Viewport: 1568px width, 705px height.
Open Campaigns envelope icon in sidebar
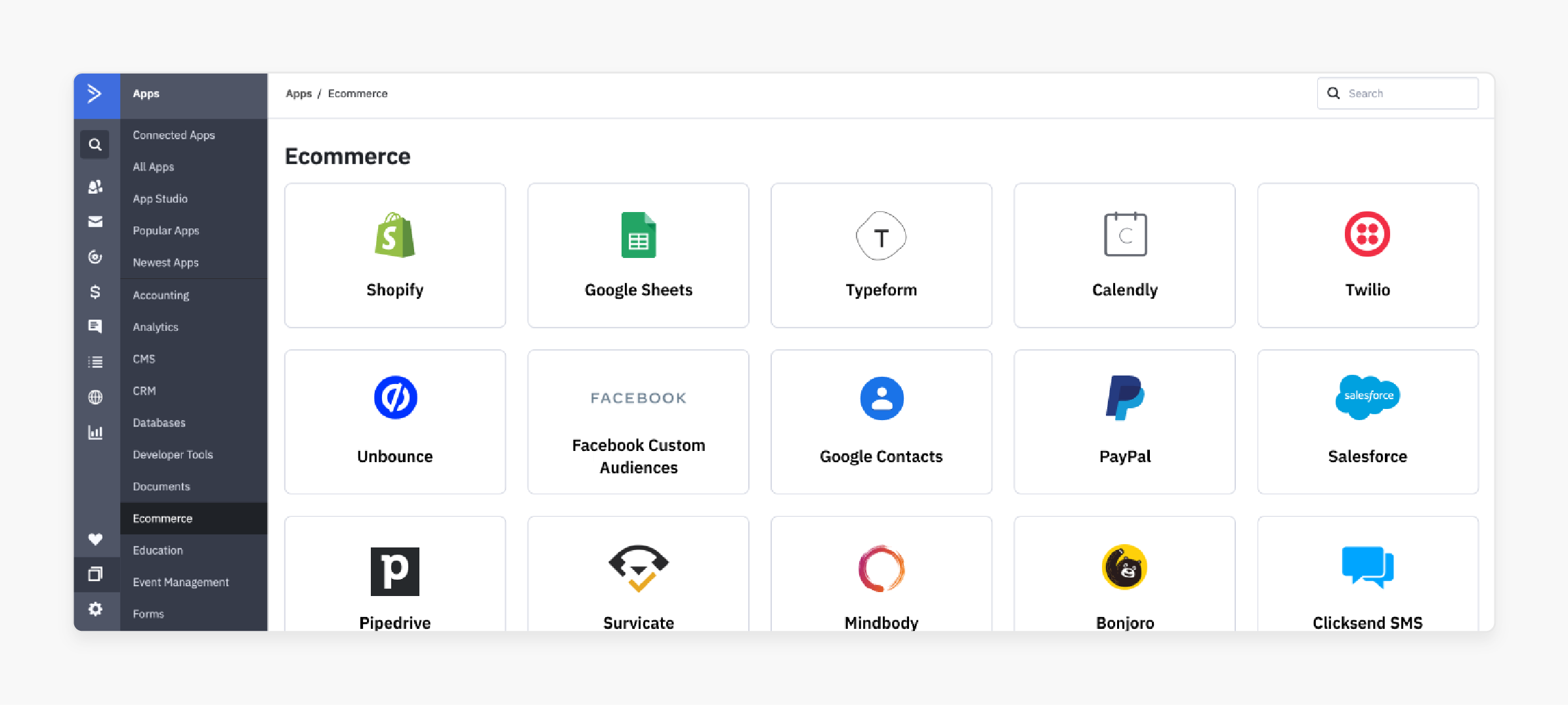coord(95,222)
